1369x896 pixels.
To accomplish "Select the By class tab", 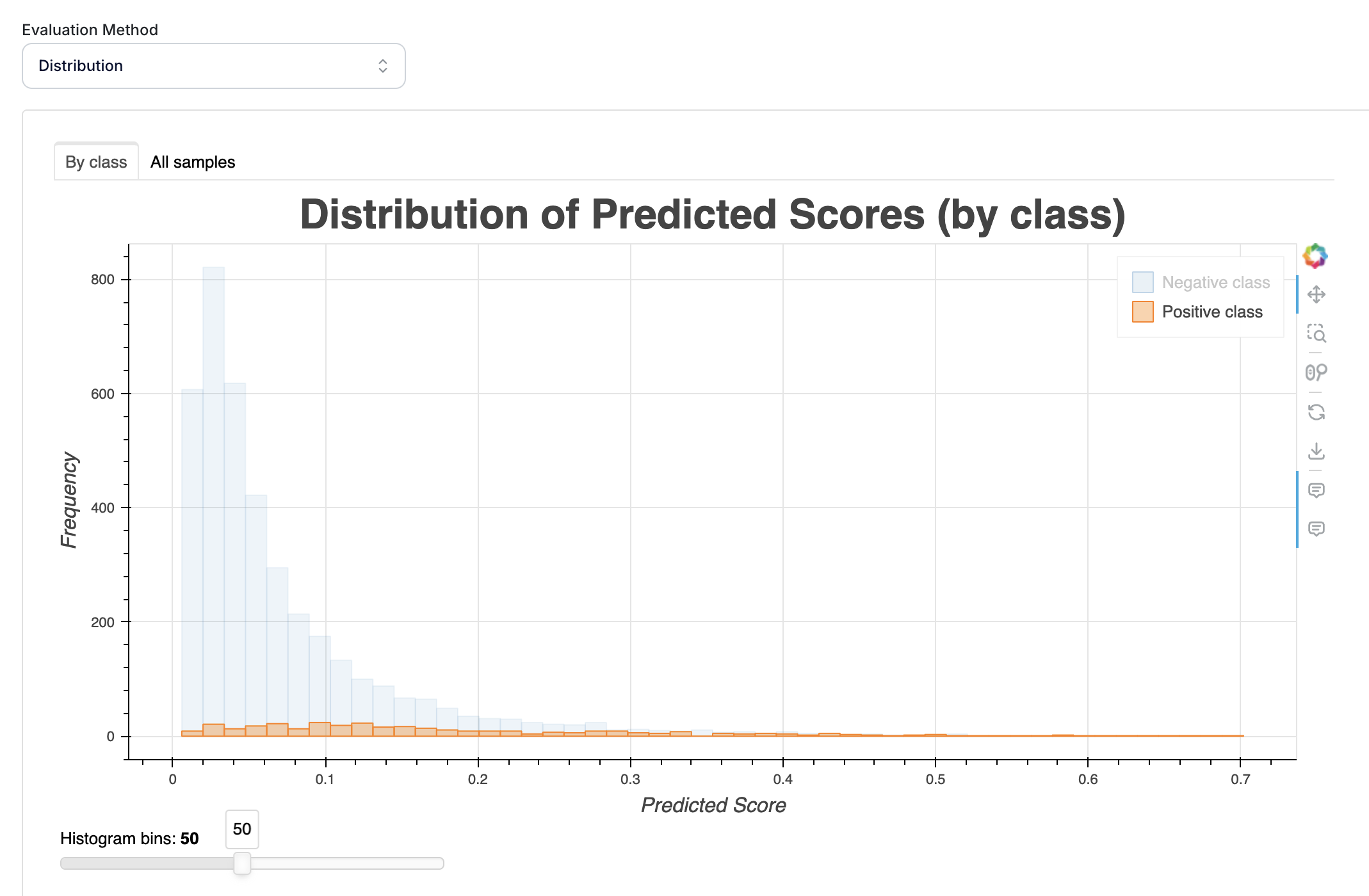I will (96, 163).
